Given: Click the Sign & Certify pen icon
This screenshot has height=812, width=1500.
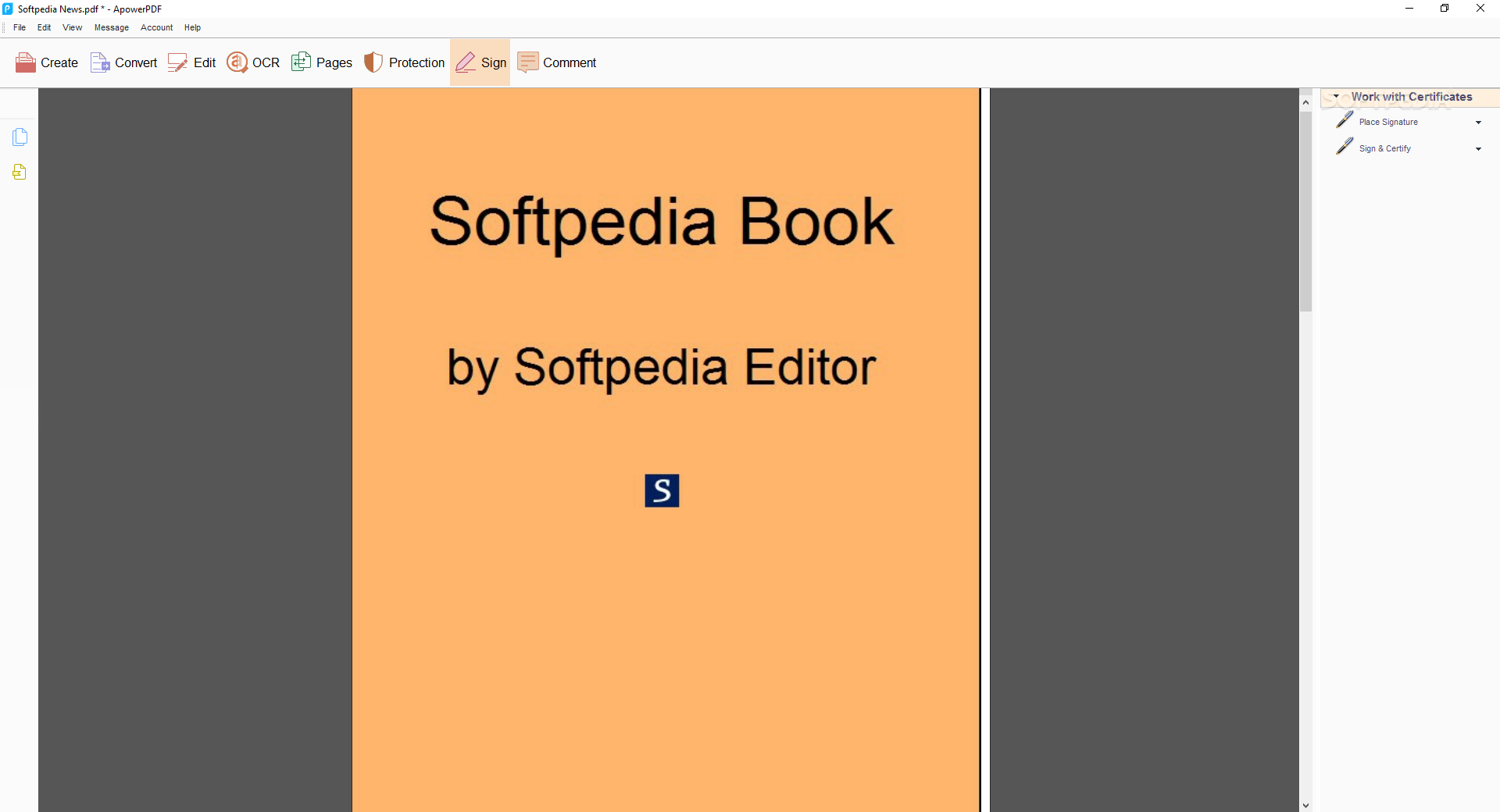Looking at the screenshot, I should point(1345,147).
